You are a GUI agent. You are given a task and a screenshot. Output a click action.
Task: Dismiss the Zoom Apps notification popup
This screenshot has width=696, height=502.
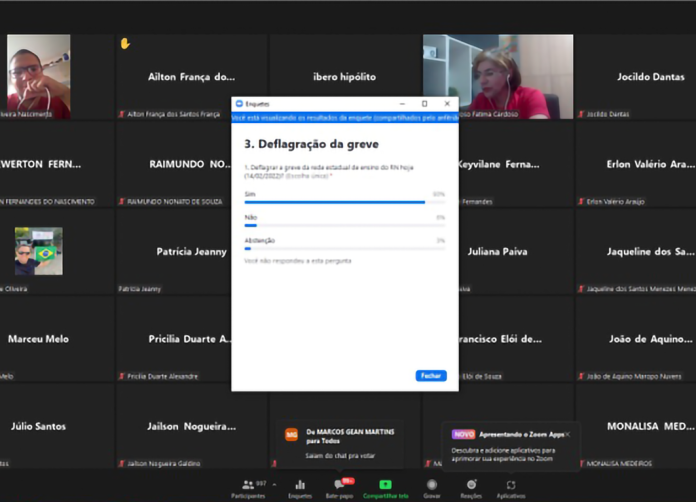click(x=567, y=434)
